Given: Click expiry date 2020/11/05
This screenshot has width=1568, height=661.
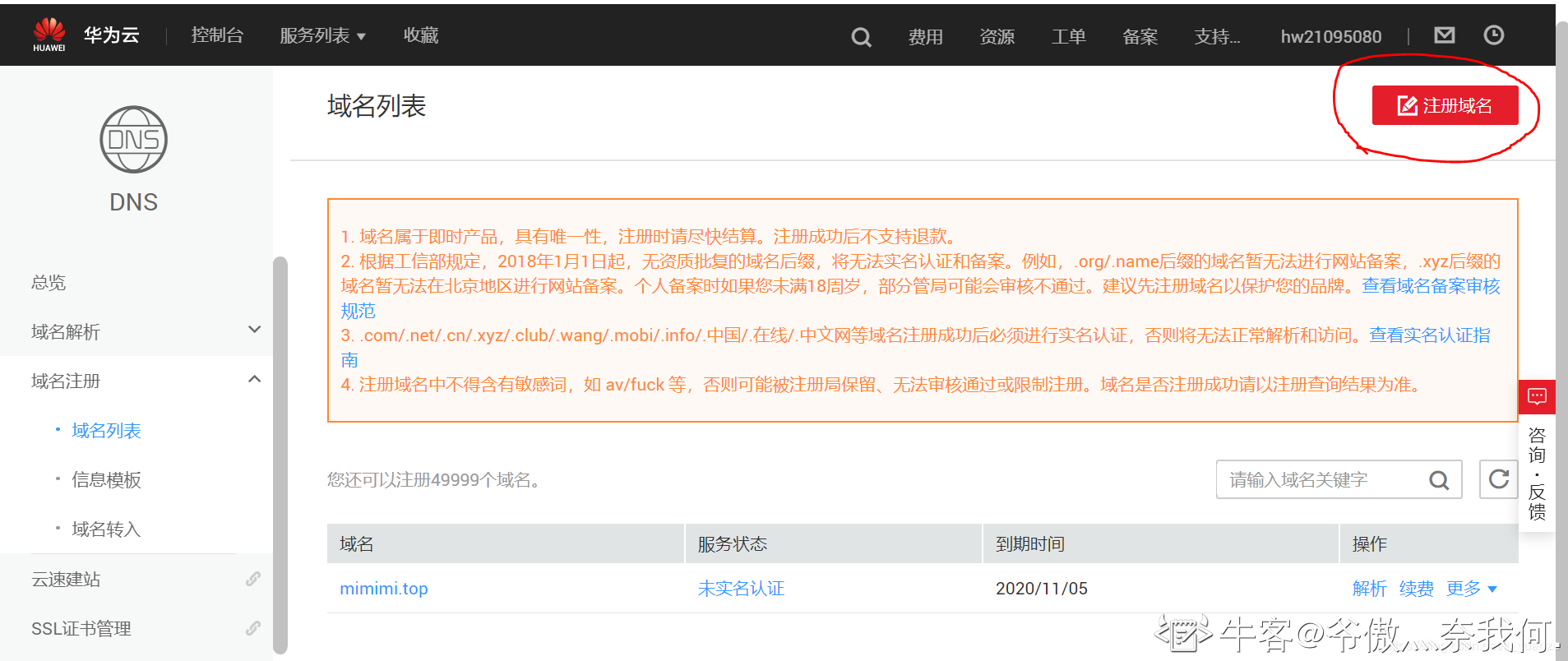Looking at the screenshot, I should click(x=1041, y=589).
